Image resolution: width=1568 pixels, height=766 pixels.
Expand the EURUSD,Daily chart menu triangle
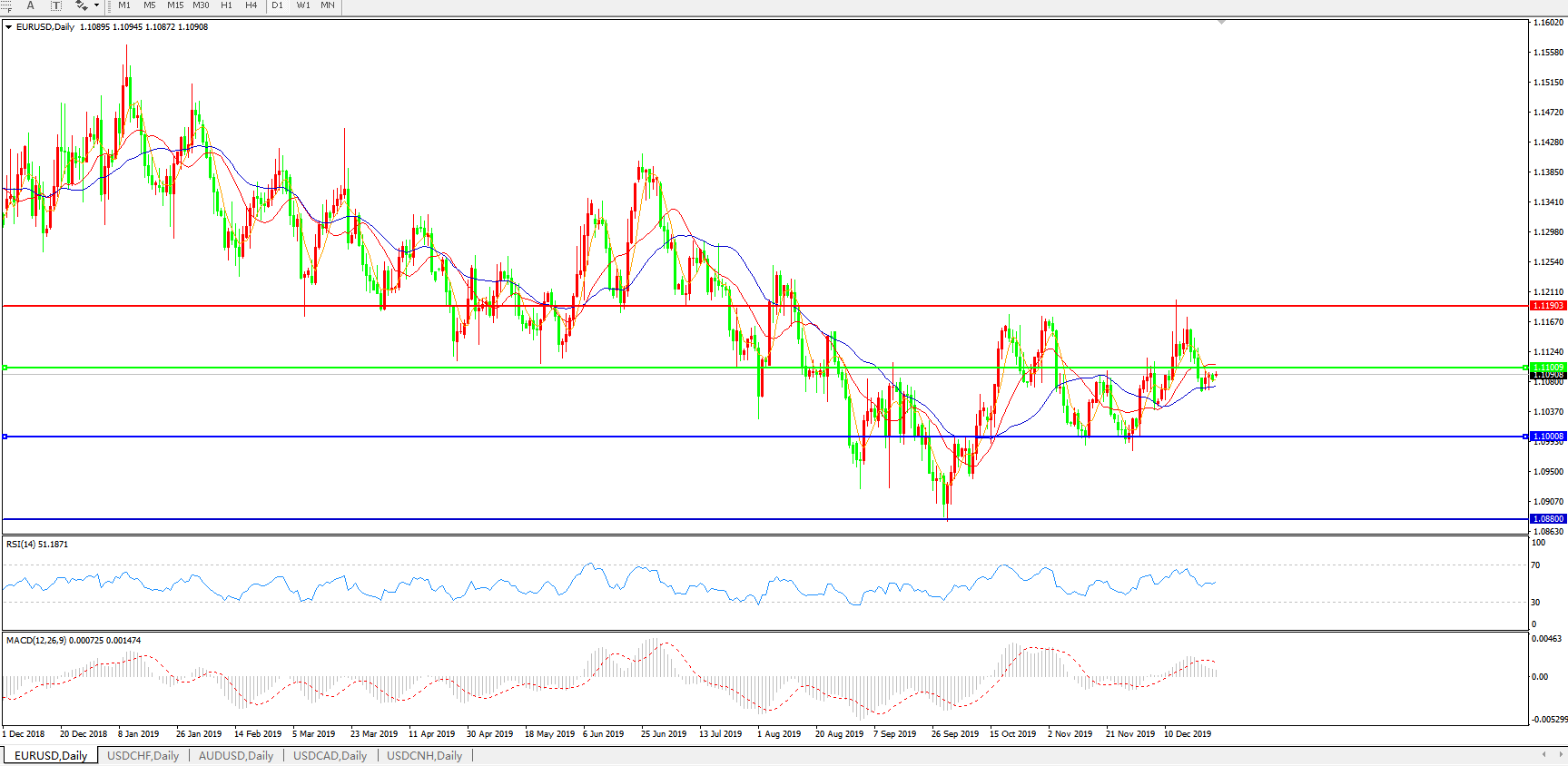pyautogui.click(x=9, y=27)
